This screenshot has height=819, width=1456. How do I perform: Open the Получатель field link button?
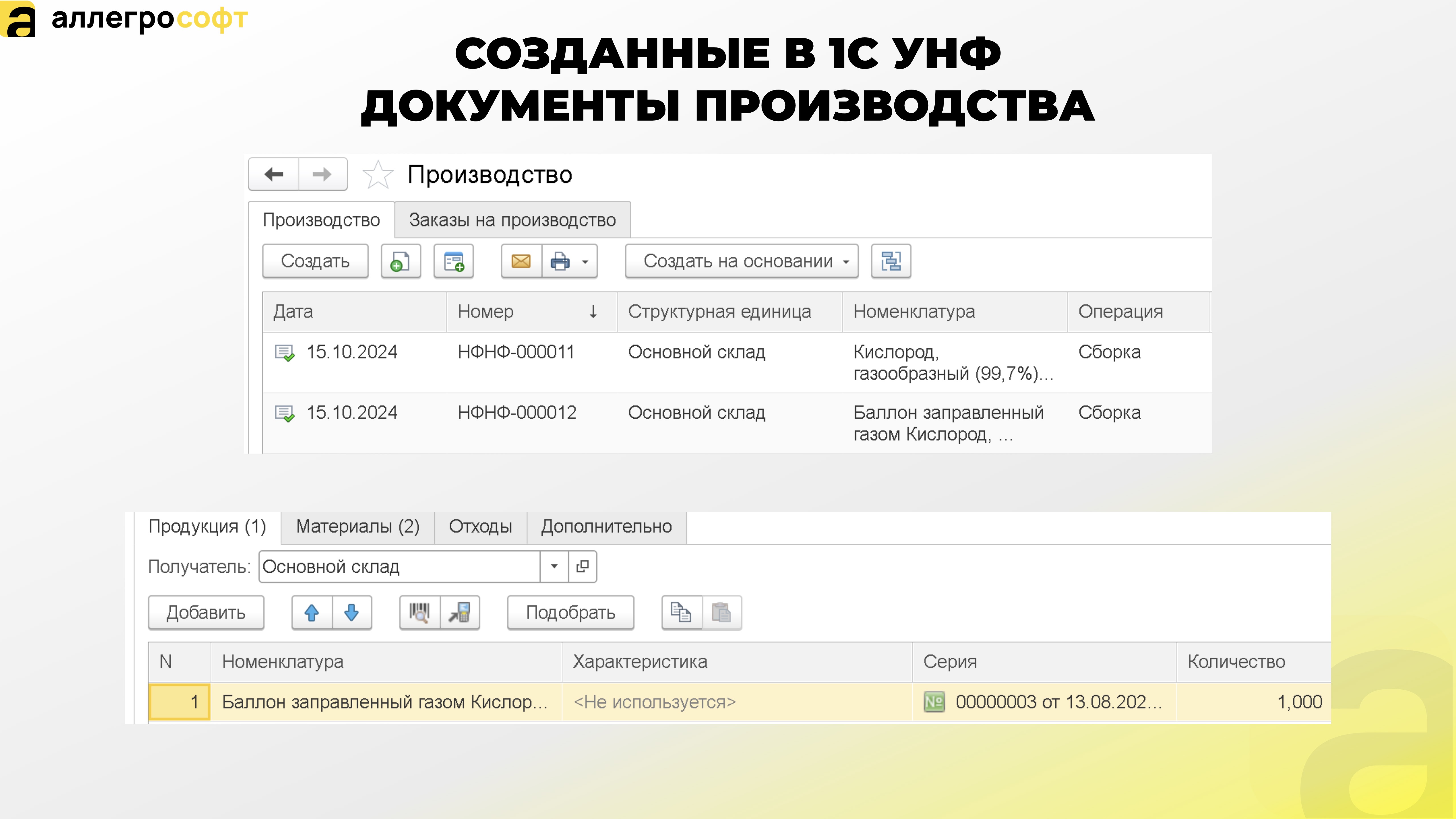(582, 566)
